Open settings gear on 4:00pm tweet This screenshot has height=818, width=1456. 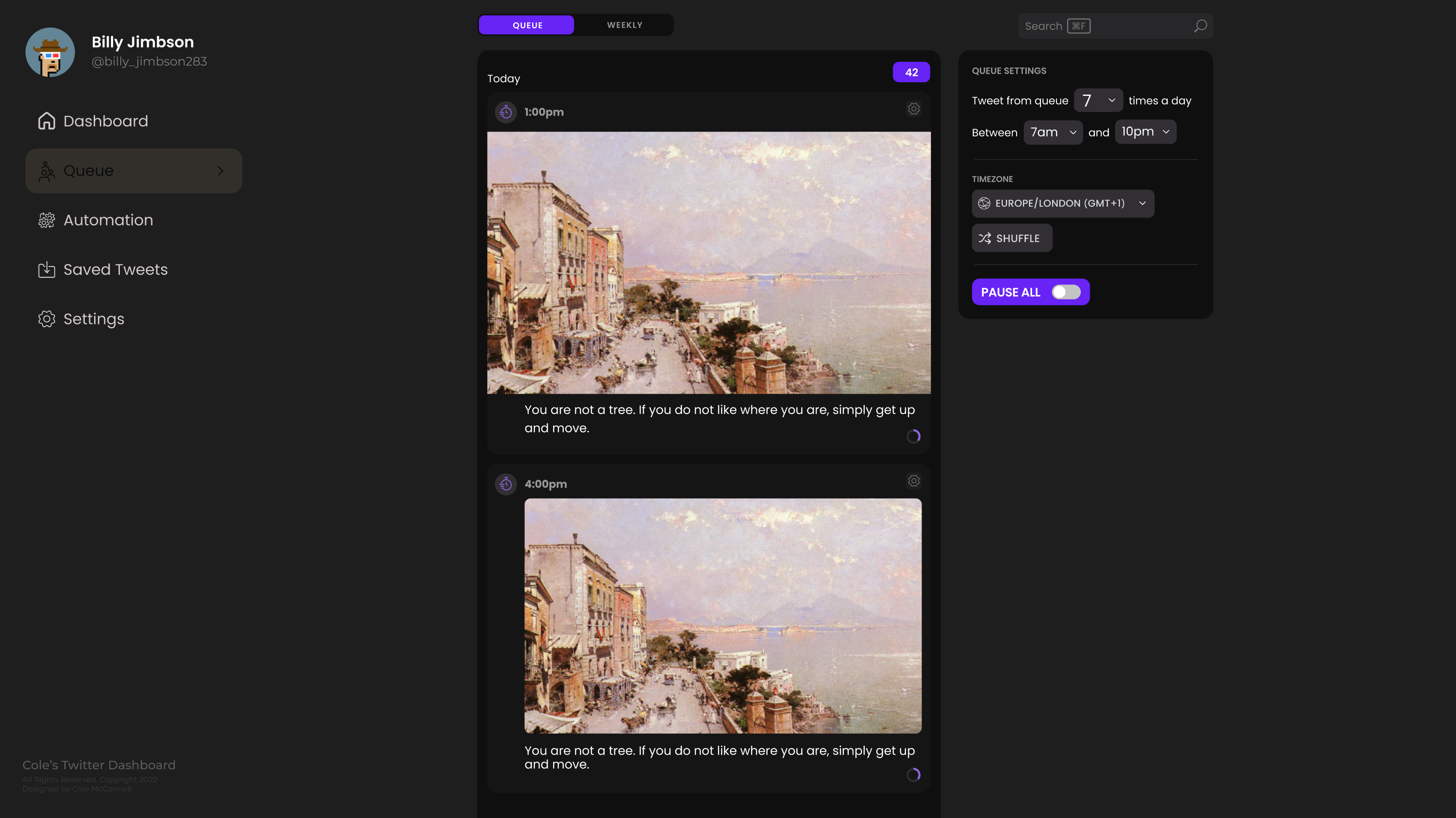click(914, 481)
